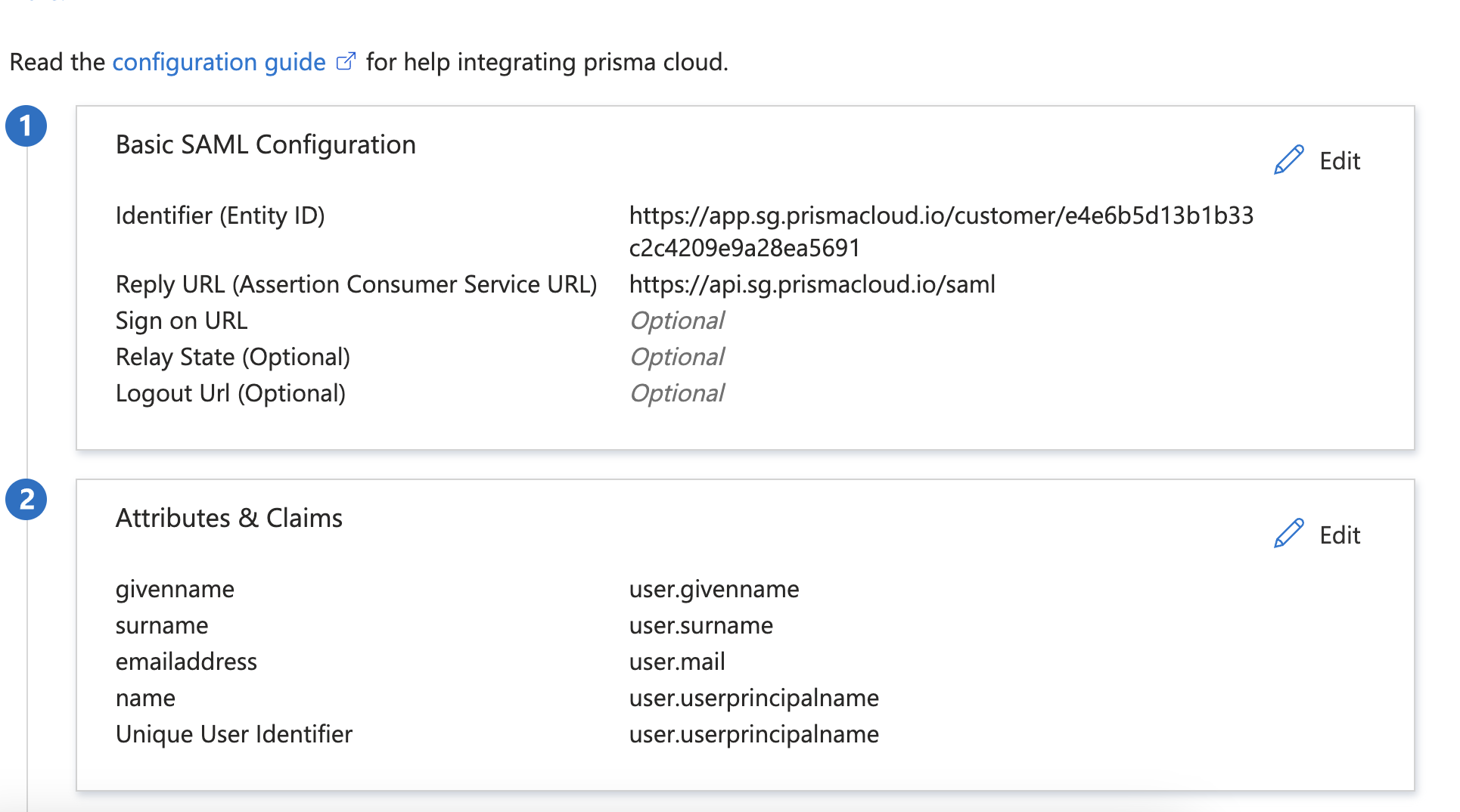Click Edit text in Attributes & Claims
The image size is (1460, 812).
tap(1339, 535)
